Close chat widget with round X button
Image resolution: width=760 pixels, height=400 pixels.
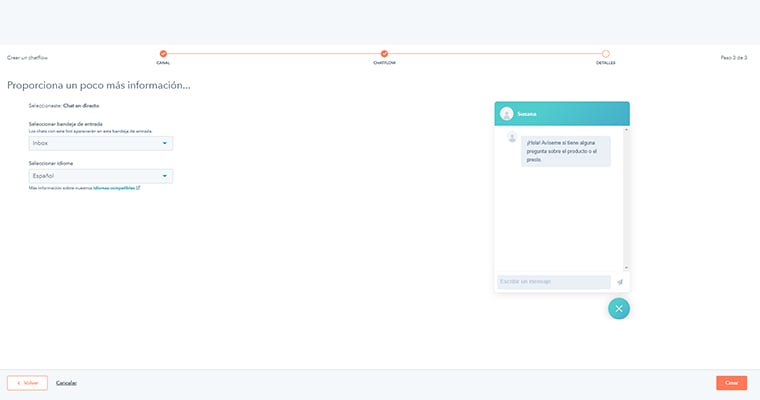(619, 308)
